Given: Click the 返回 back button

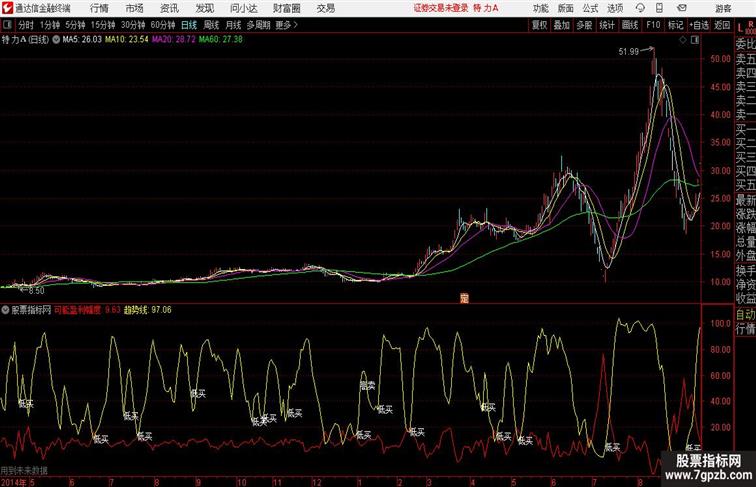Looking at the screenshot, I should point(722,25).
